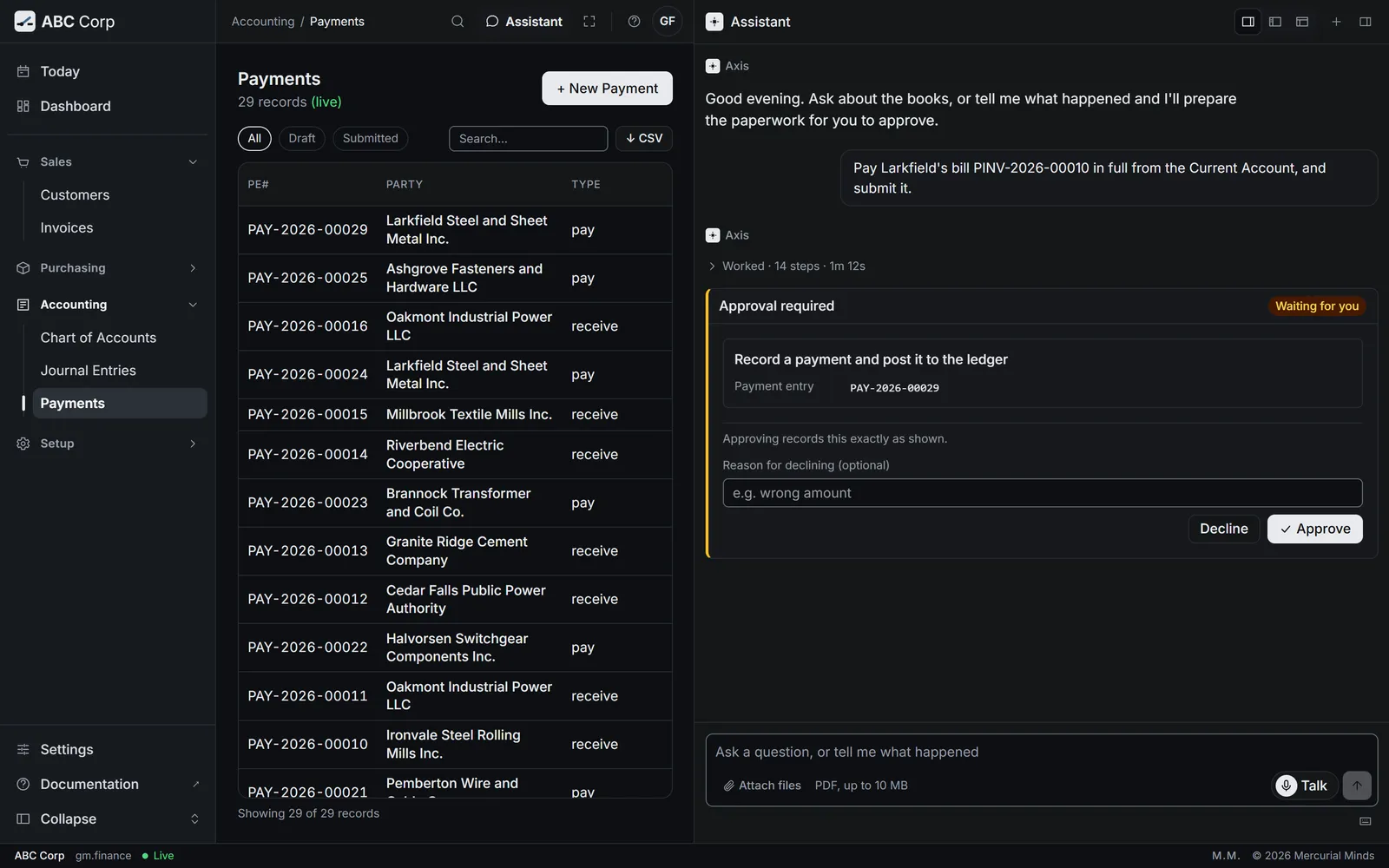Open the Today page from sidebar
This screenshot has width=1389, height=868.
pos(108,71)
